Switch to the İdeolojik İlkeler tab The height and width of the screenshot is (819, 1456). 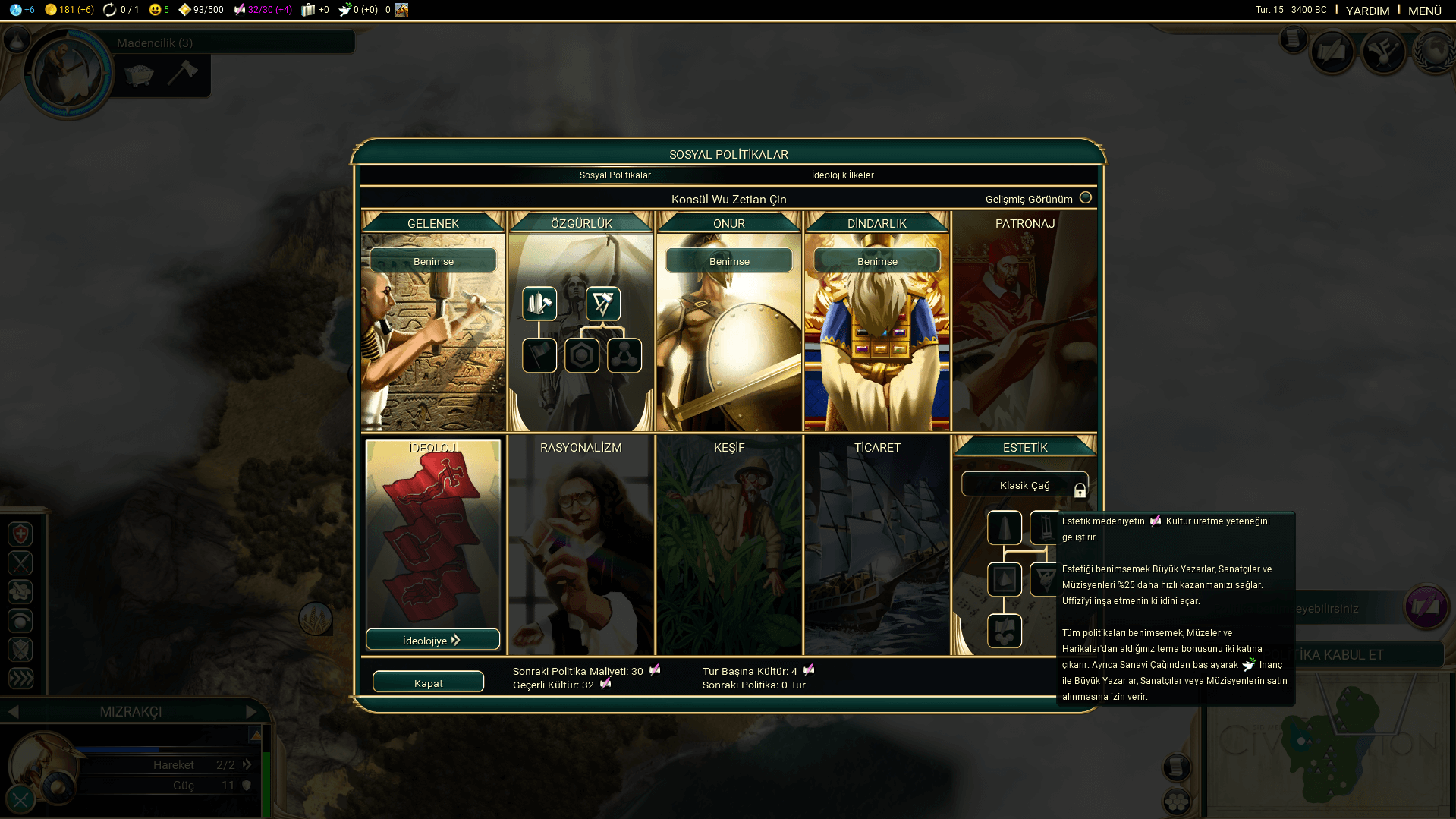click(x=843, y=175)
